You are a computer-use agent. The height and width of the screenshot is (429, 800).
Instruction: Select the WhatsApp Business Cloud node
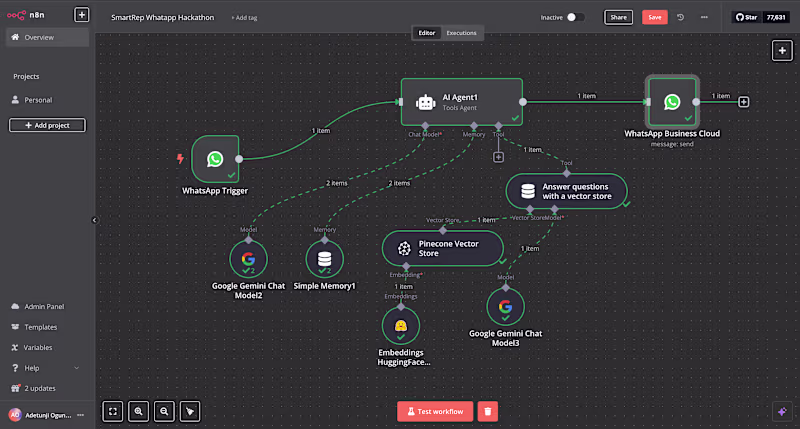(x=672, y=102)
